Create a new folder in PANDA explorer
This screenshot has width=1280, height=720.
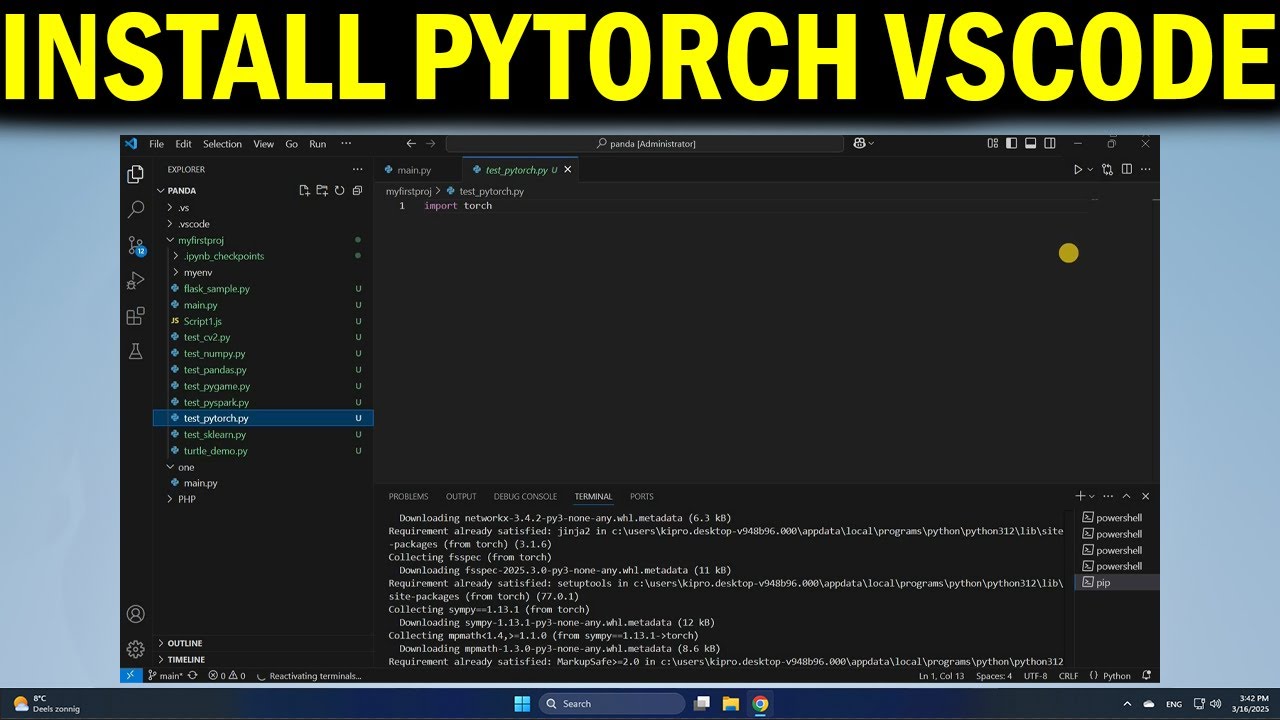point(322,190)
